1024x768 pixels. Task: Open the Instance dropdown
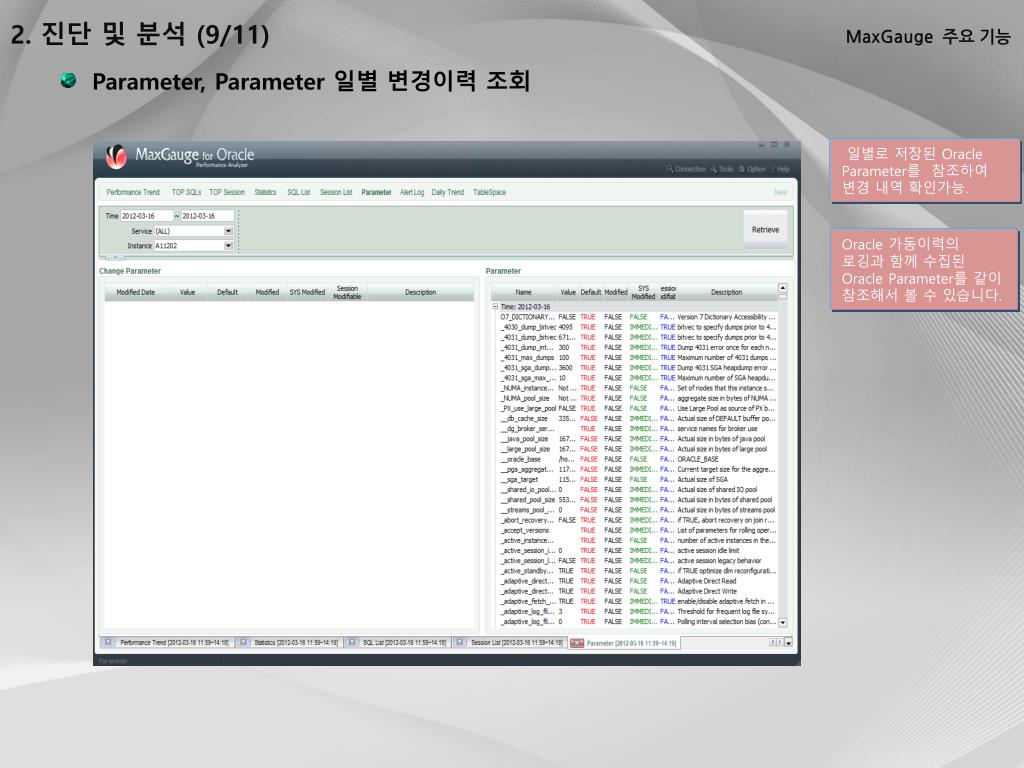click(228, 246)
